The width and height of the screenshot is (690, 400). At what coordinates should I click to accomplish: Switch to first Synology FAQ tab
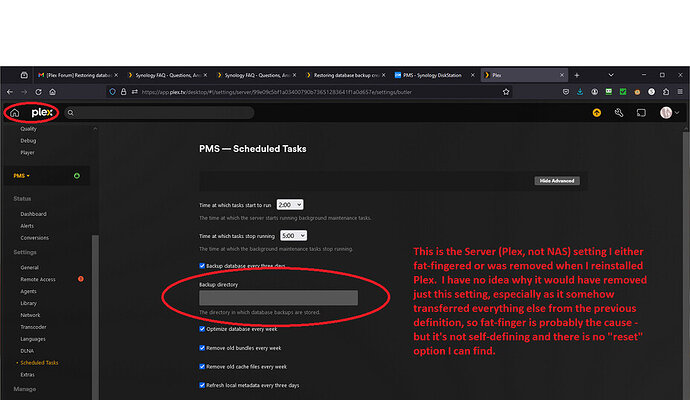pyautogui.click(x=168, y=75)
